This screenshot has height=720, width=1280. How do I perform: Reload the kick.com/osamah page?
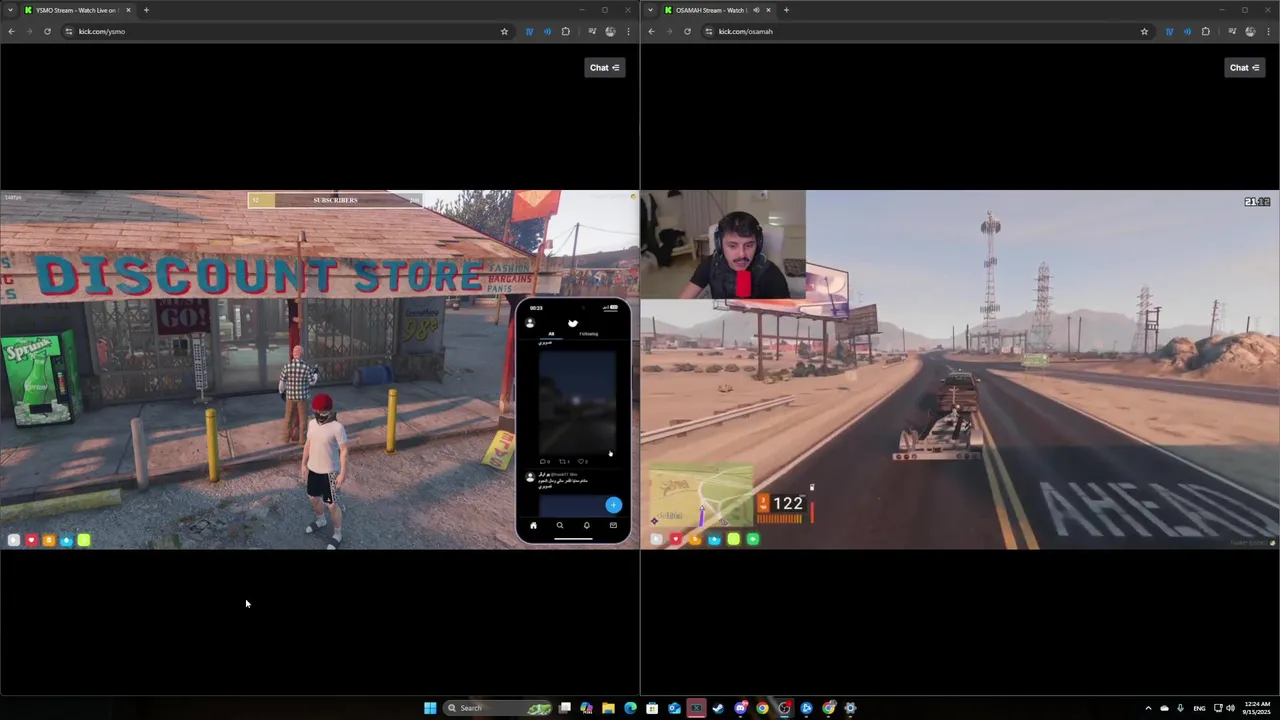(x=687, y=31)
